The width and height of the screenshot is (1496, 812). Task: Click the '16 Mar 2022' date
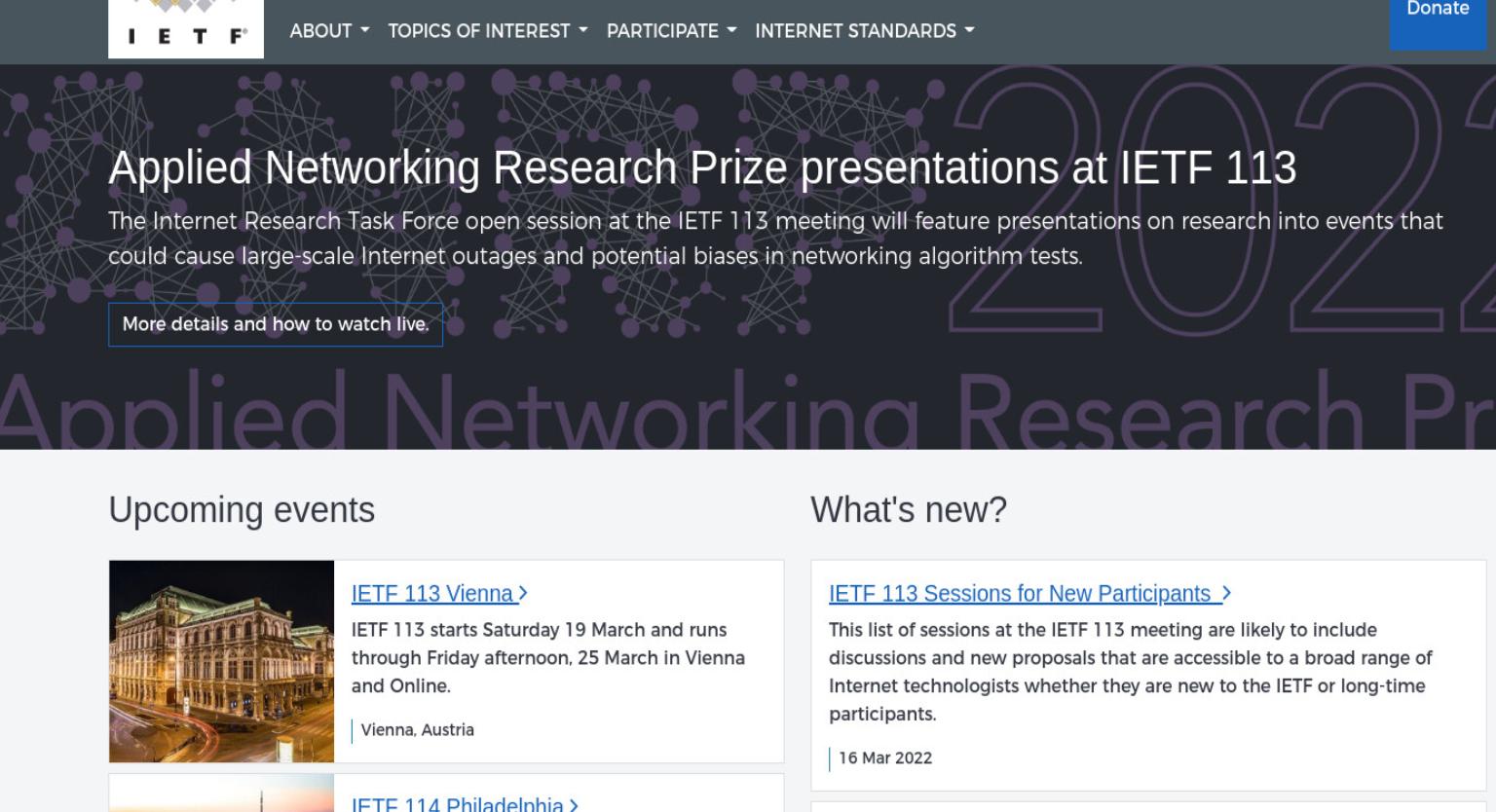click(885, 758)
